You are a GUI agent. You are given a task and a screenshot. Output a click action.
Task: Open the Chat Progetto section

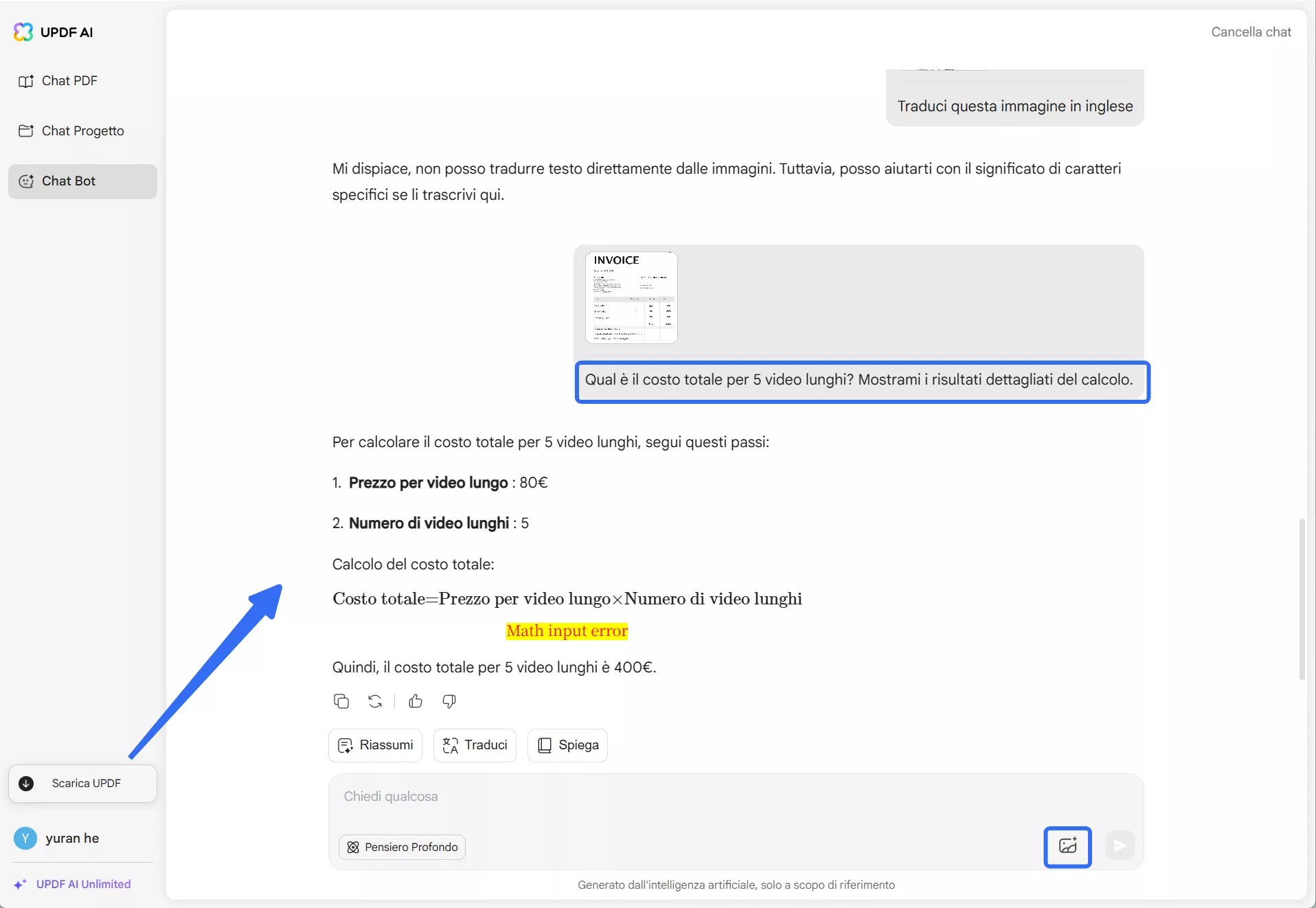coord(82,131)
